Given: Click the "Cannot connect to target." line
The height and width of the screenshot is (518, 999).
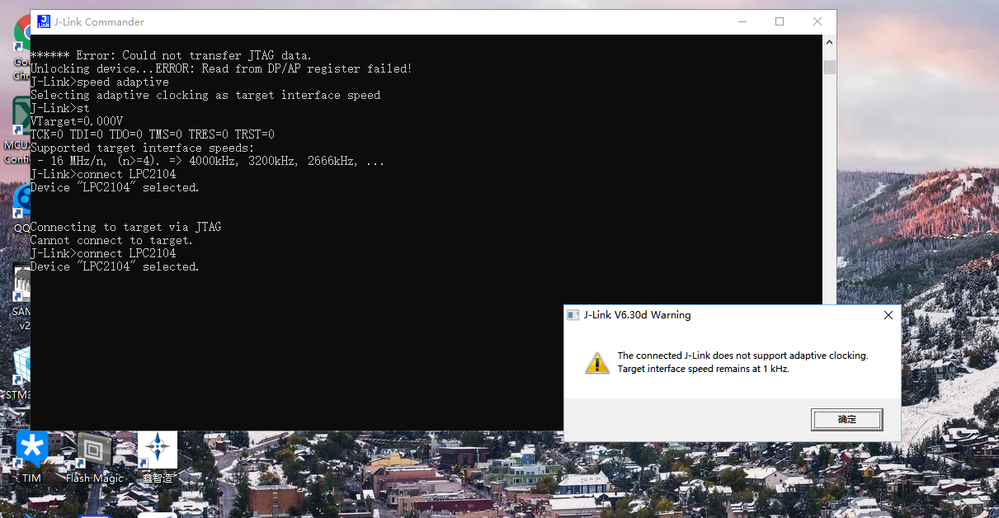Looking at the screenshot, I should (111, 240).
